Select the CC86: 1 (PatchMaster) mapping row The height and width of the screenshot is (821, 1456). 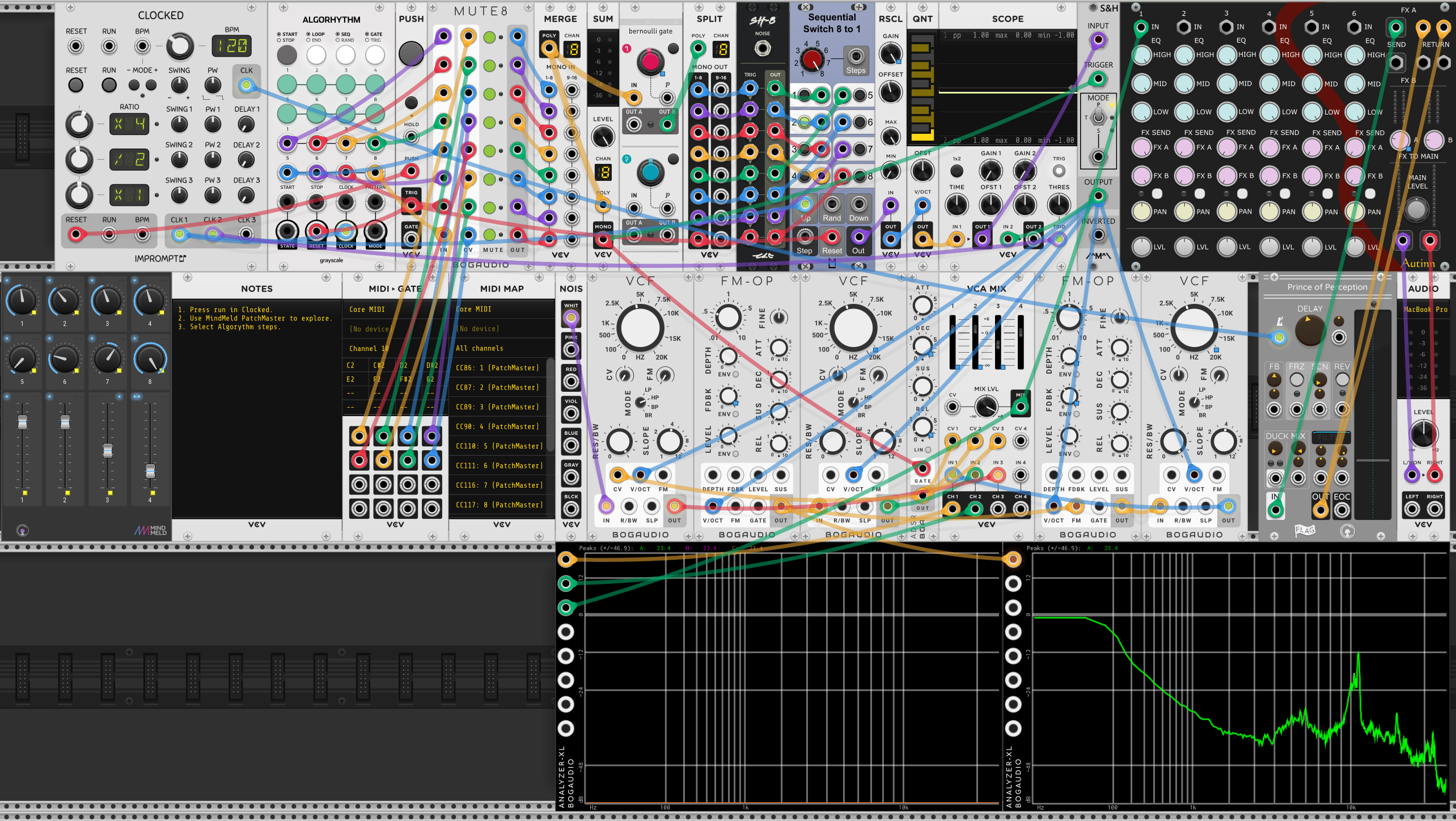pyautogui.click(x=499, y=368)
